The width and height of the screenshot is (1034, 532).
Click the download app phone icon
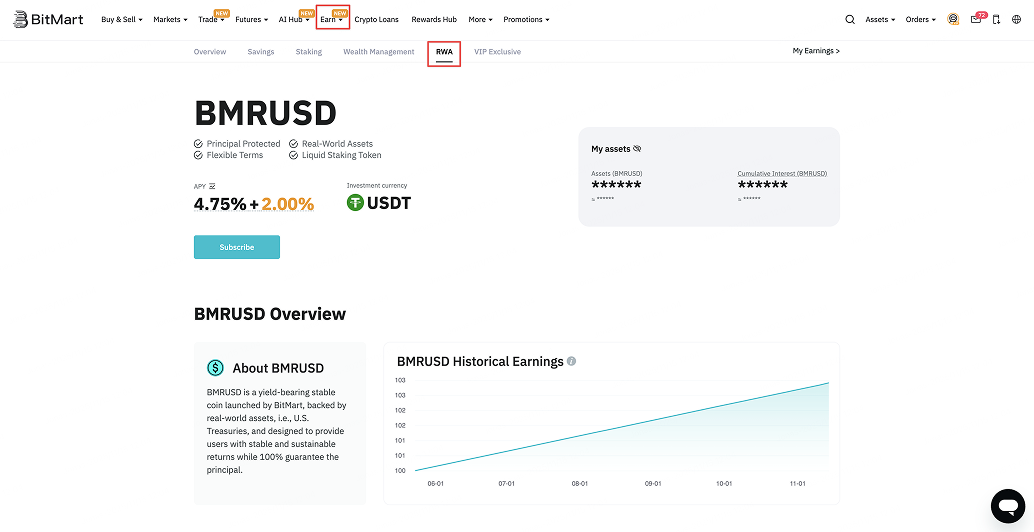click(996, 20)
